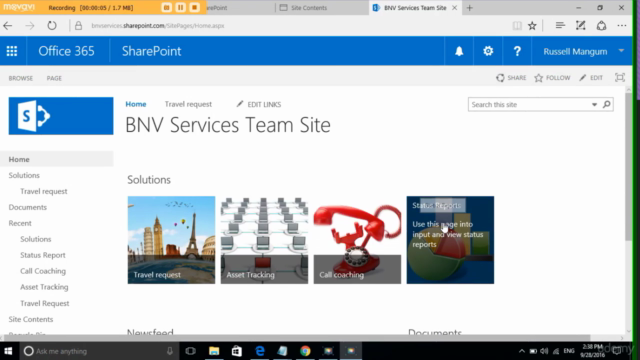640x360 pixels.
Task: Open a new browser tab
Action: click(x=469, y=8)
